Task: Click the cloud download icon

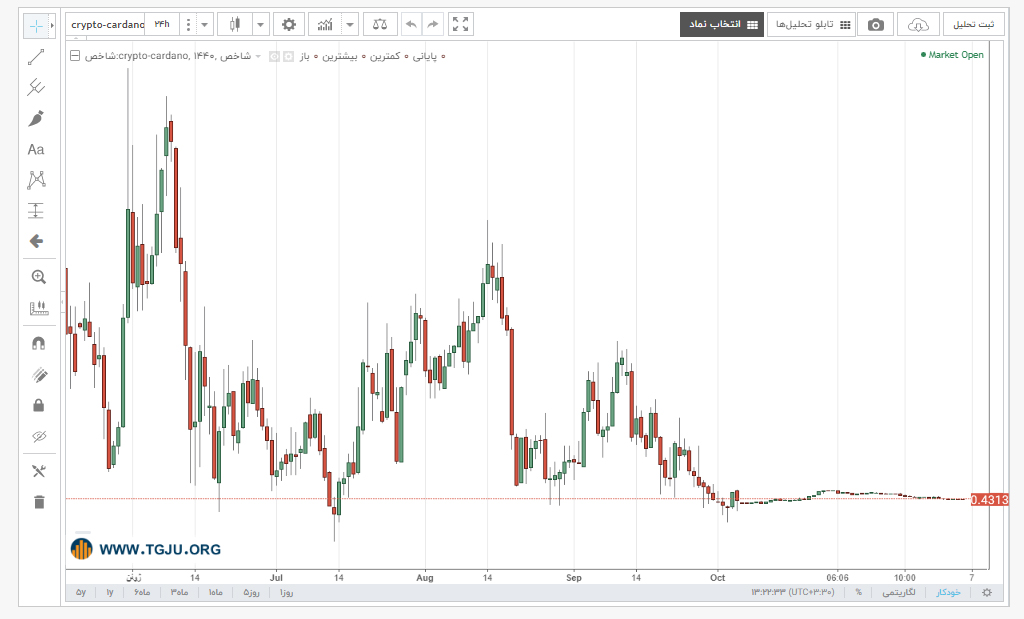Action: [x=918, y=25]
